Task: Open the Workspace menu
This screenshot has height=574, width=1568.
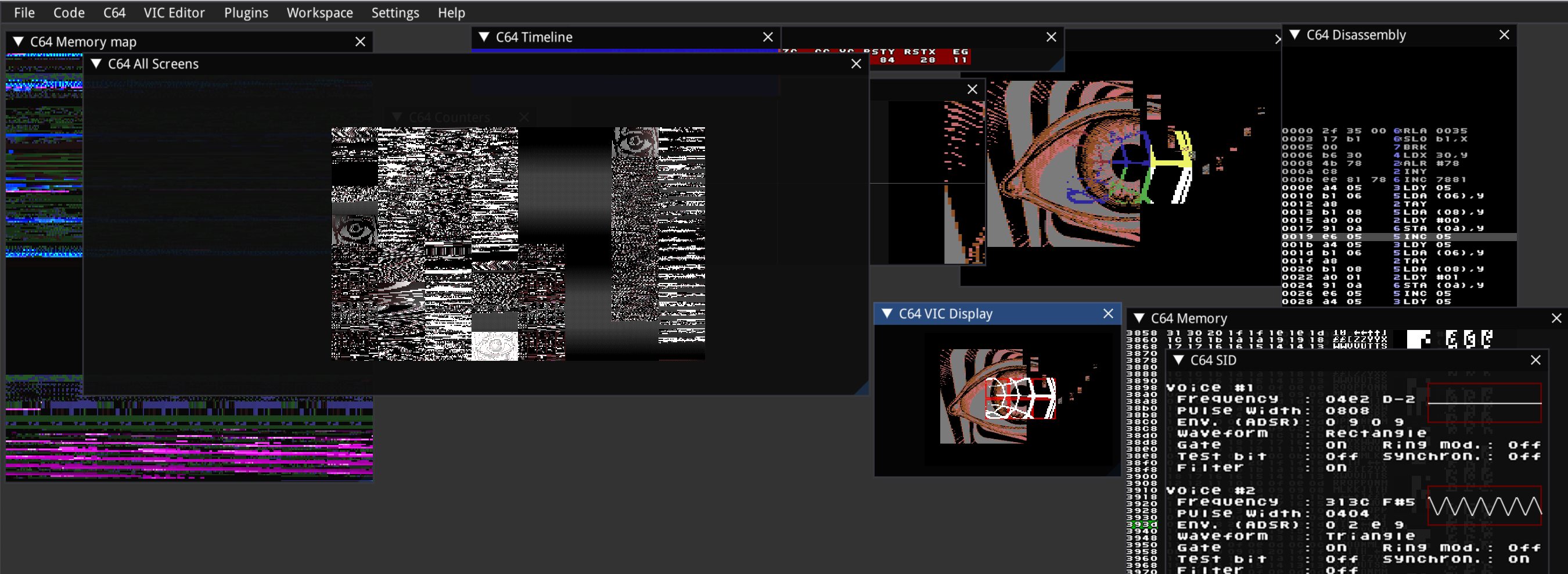Action: [319, 13]
